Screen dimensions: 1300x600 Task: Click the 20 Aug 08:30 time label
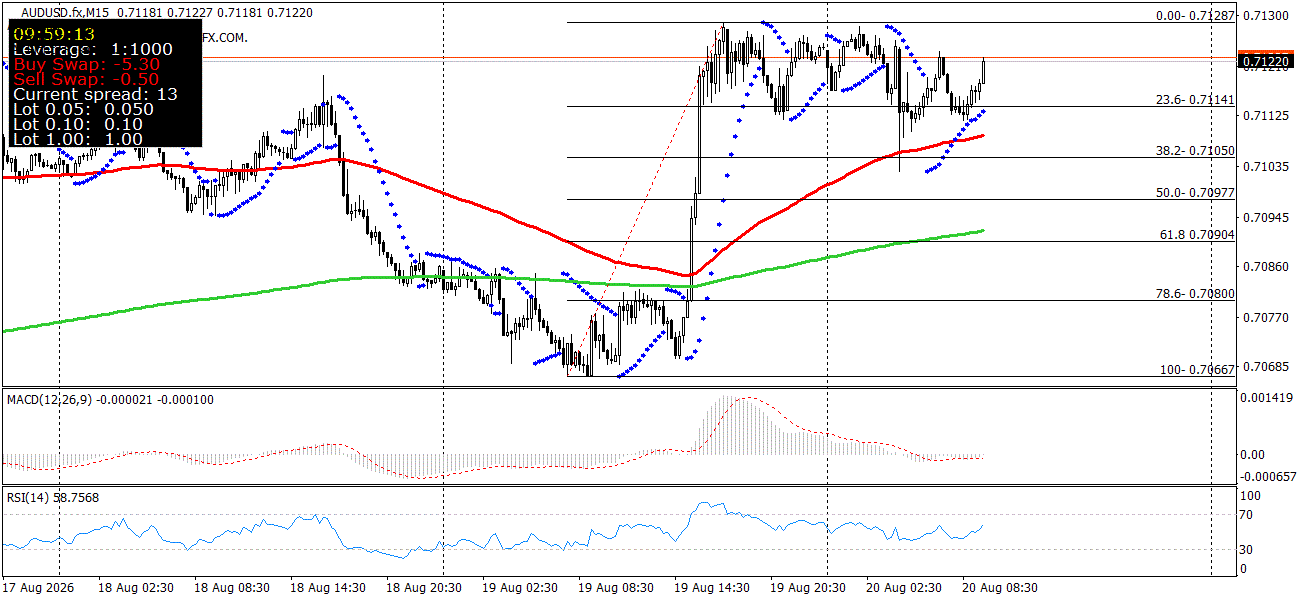(1001, 587)
